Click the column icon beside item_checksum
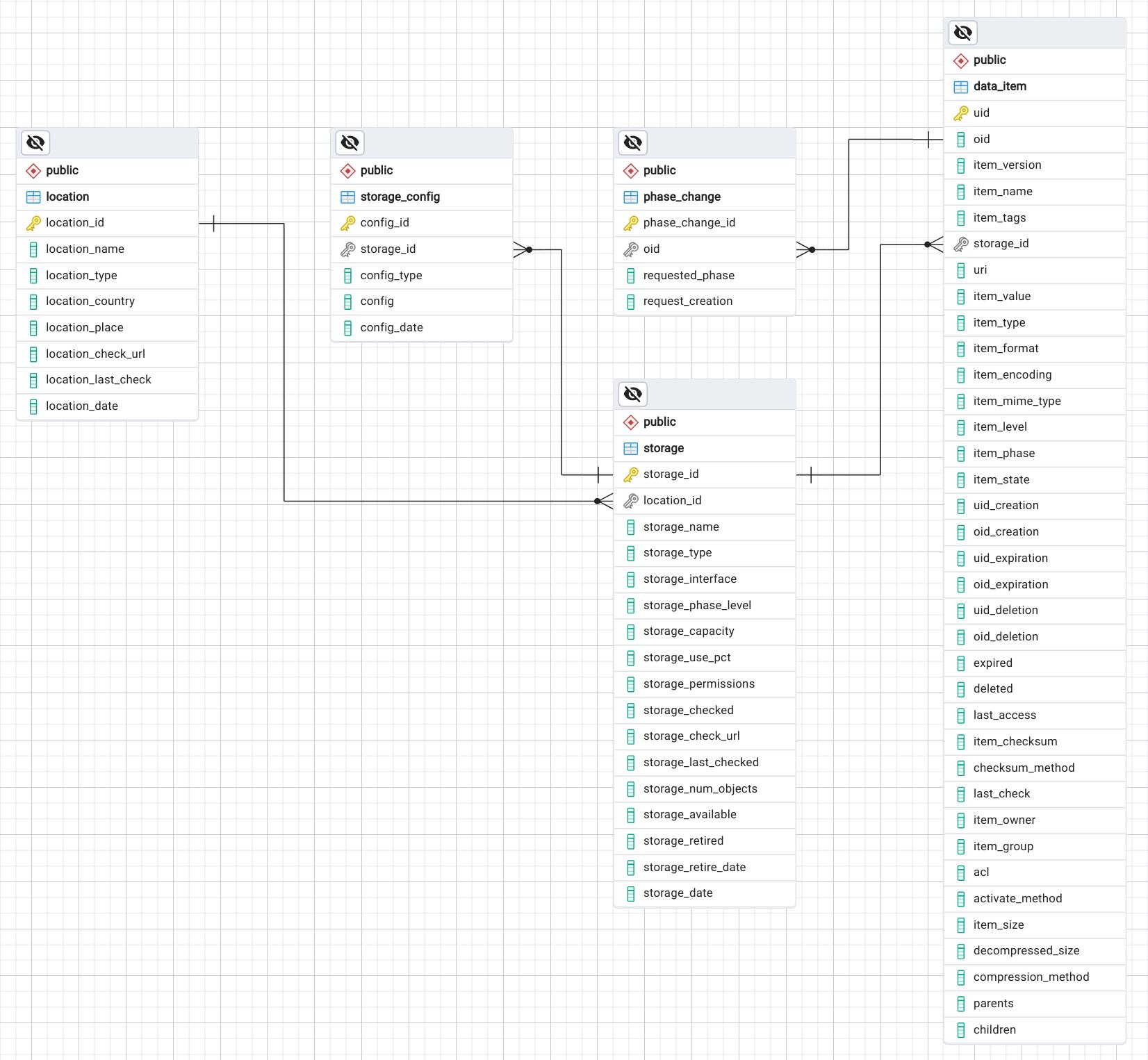 click(960, 742)
